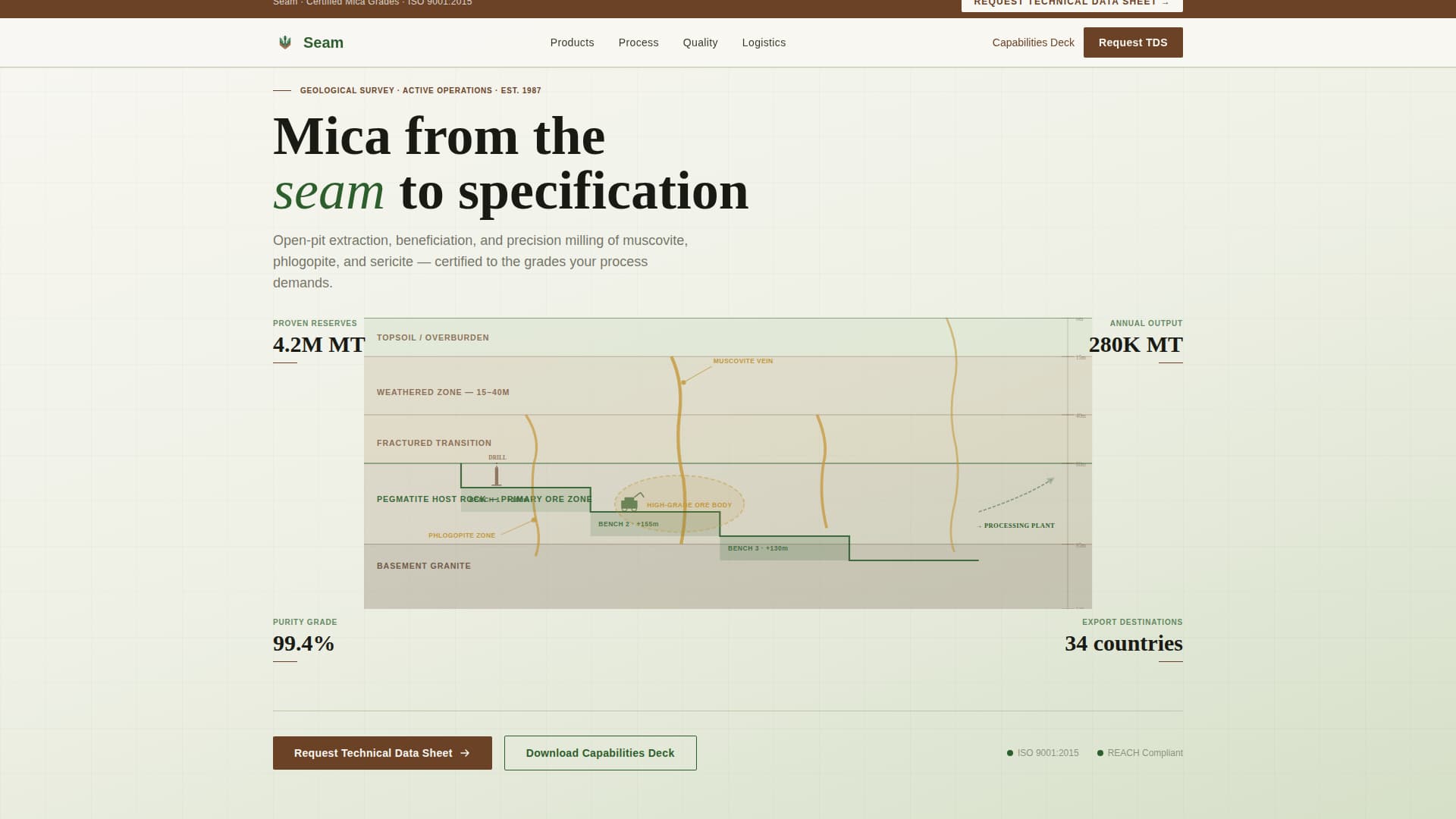This screenshot has height=819, width=1456.
Task: Click the Basement Granite layer label
Action: [423, 566]
